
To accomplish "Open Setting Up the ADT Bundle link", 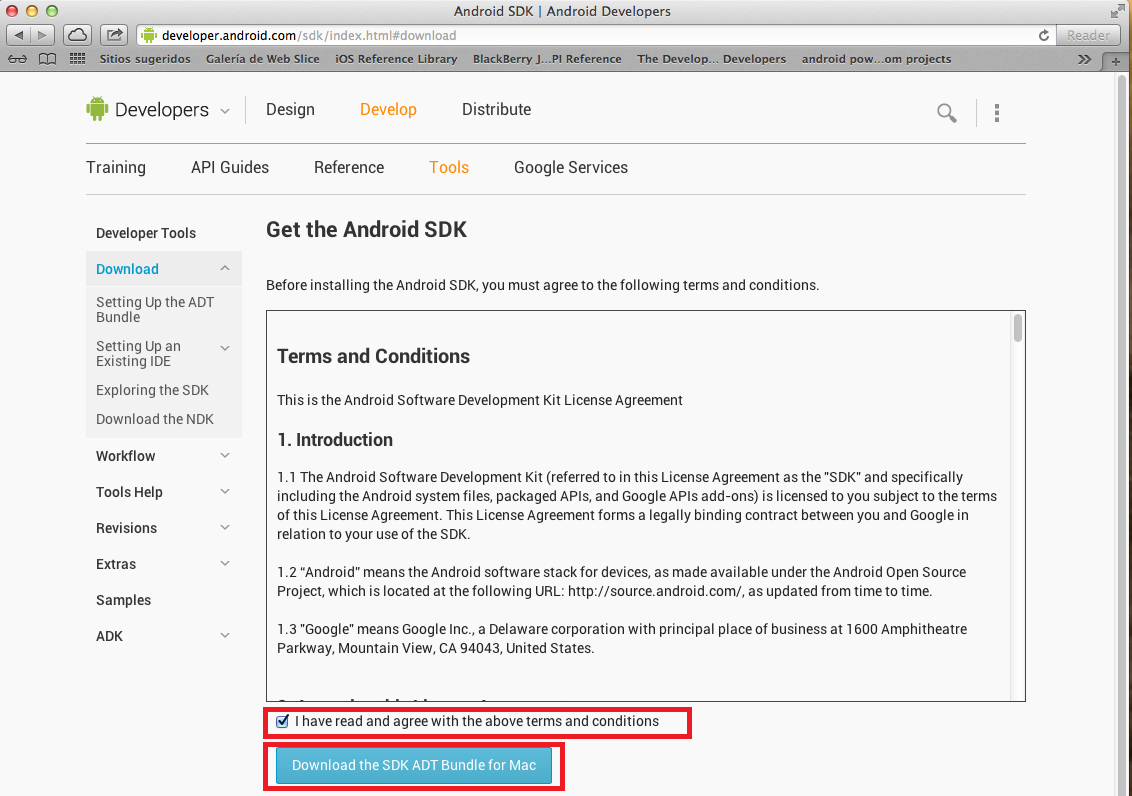I will pyautogui.click(x=155, y=310).
